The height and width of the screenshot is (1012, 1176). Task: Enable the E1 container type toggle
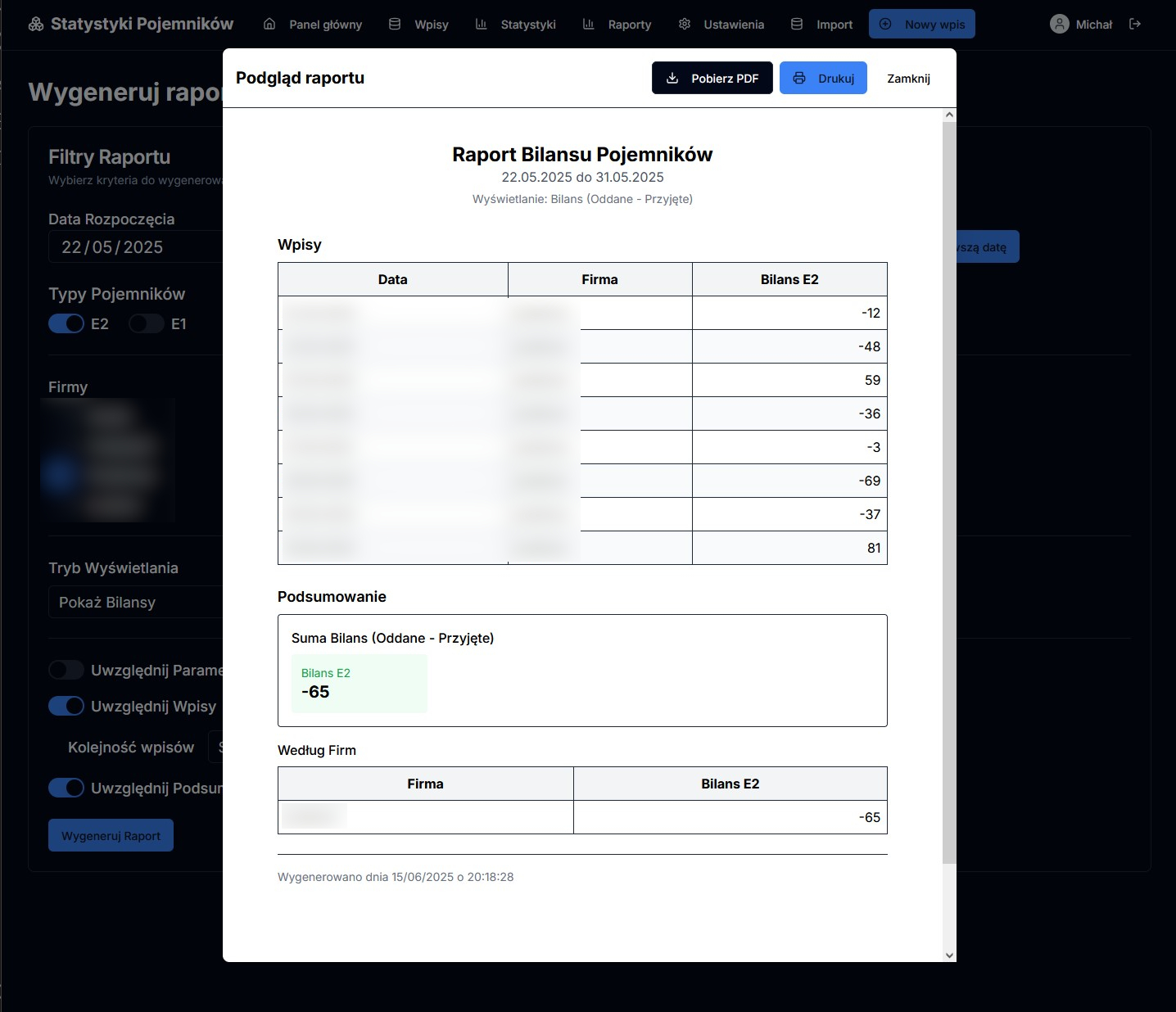pyautogui.click(x=146, y=323)
